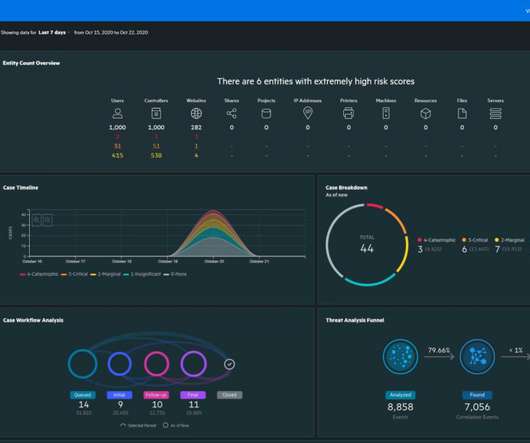Click the Closed checkmark circle icon
The width and height of the screenshot is (530, 443).
230,364
